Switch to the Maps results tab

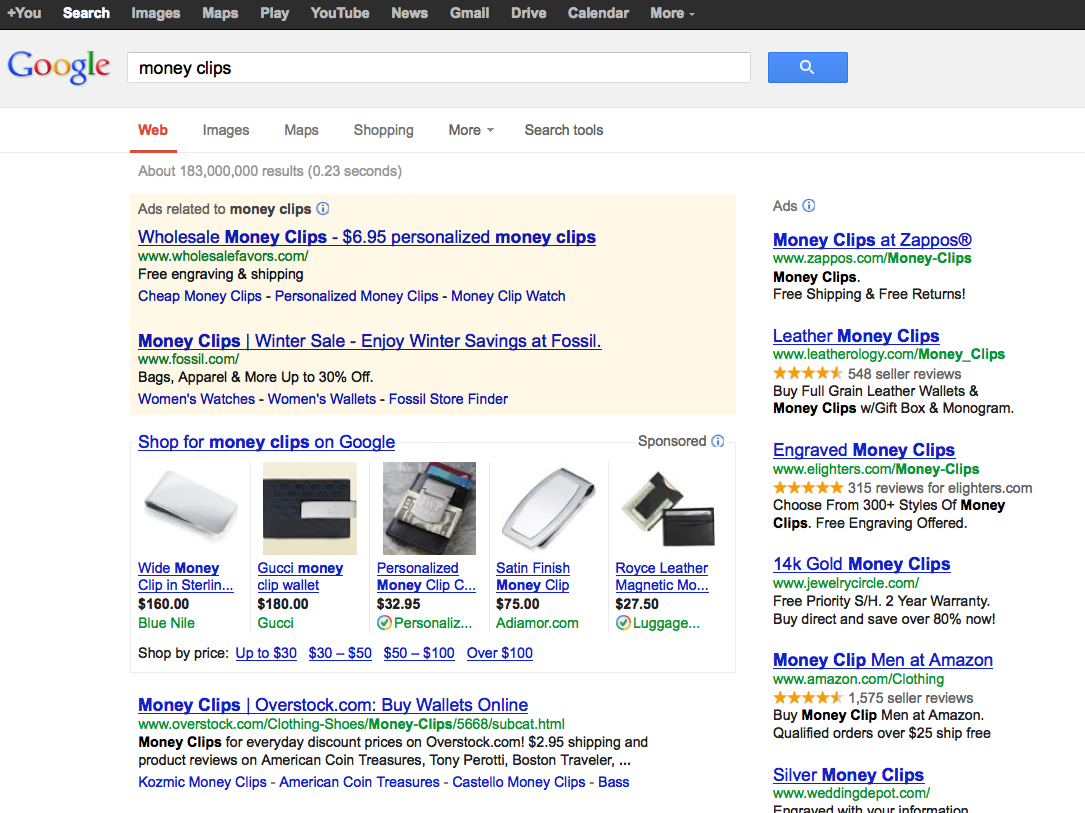pos(301,130)
